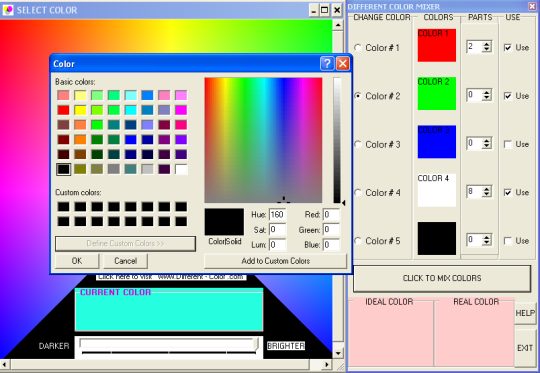Click the CLICK TO MIX COLORS button

pyautogui.click(x=442, y=278)
